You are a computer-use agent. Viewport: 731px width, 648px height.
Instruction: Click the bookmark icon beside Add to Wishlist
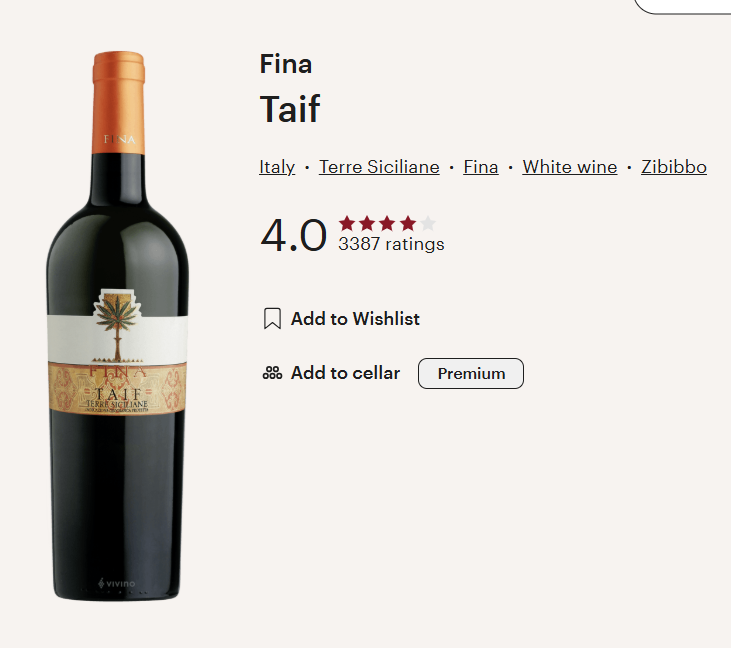click(x=272, y=319)
